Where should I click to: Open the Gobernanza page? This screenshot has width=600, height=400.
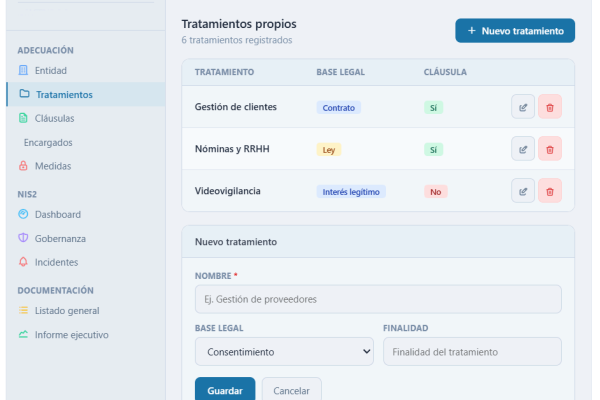(x=86, y=238)
